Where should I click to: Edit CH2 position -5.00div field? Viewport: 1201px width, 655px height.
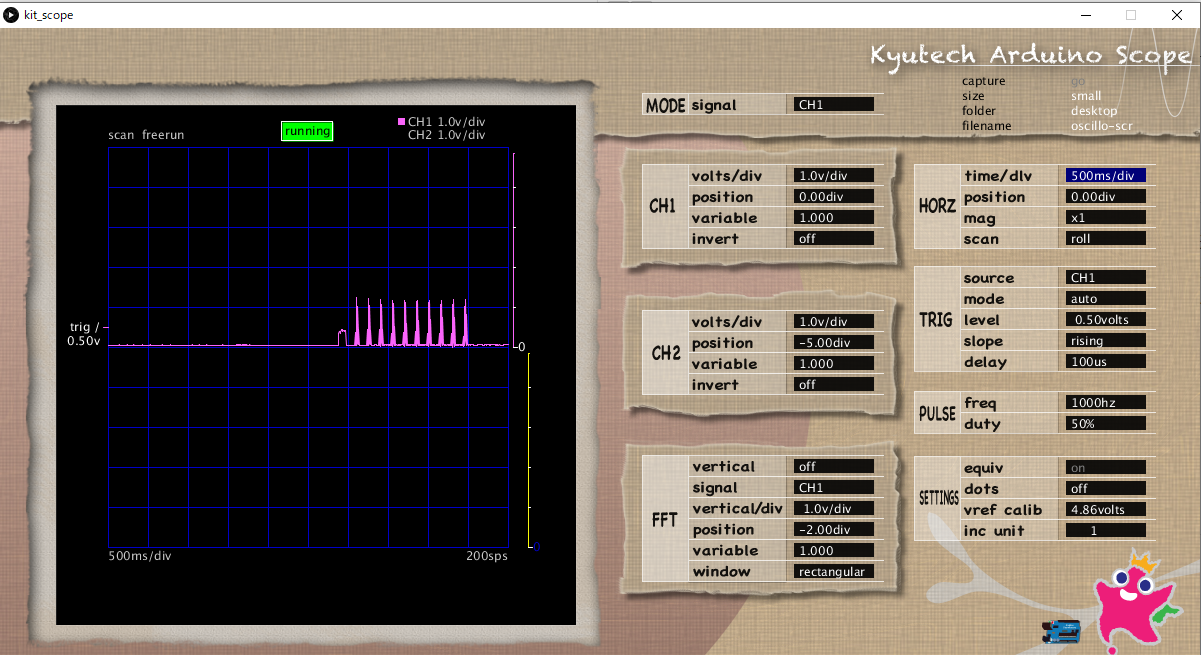coord(834,343)
